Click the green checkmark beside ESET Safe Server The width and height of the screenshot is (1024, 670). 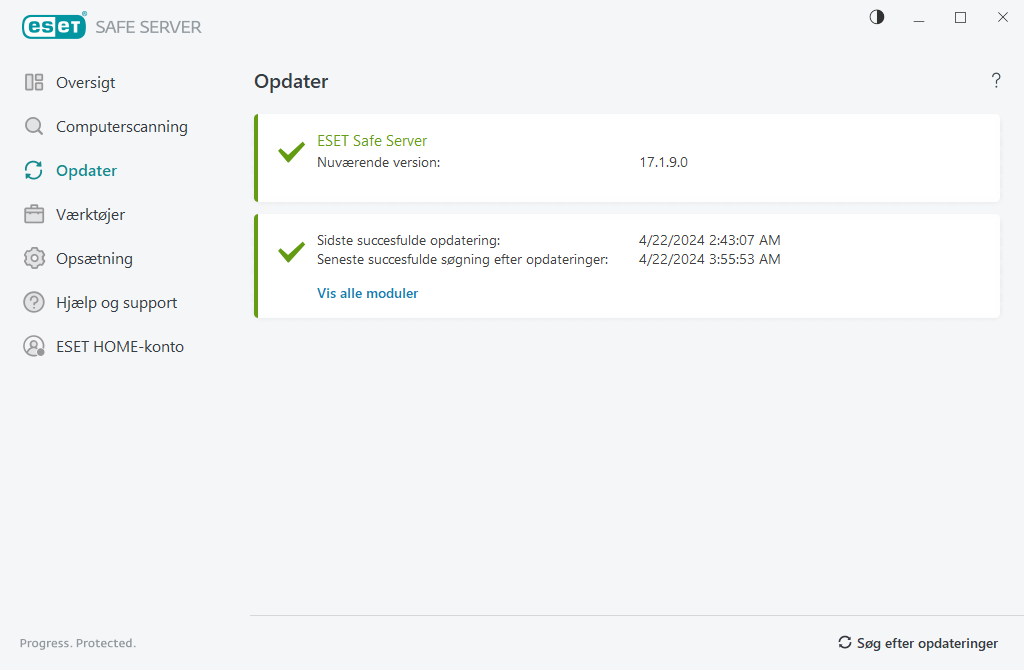pos(290,152)
